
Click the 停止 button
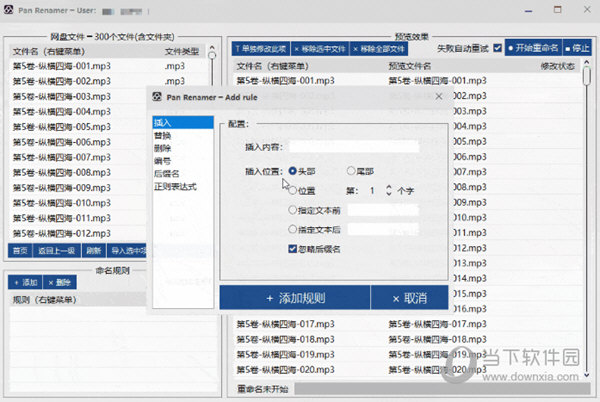tap(577, 48)
